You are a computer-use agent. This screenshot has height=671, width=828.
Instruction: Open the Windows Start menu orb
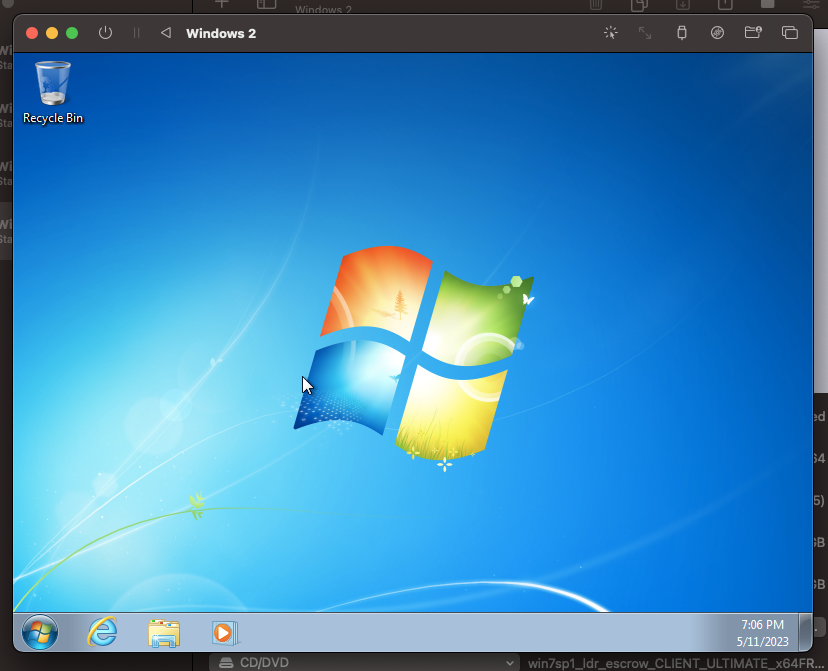(x=40, y=632)
